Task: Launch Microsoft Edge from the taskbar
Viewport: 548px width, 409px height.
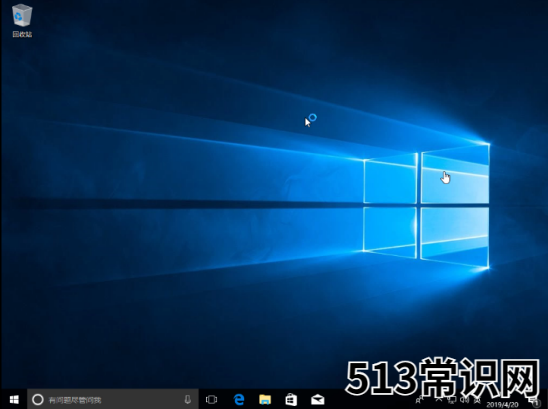Action: tap(239, 399)
